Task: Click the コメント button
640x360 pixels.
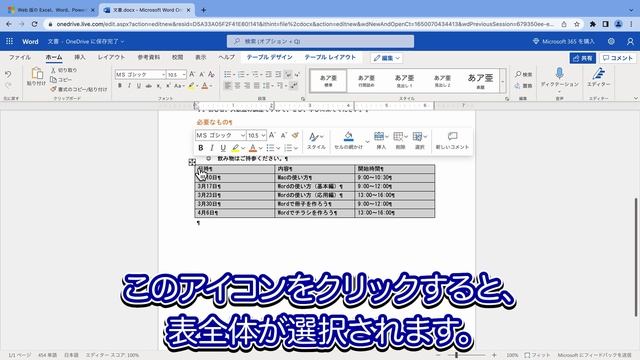Action: click(618, 58)
